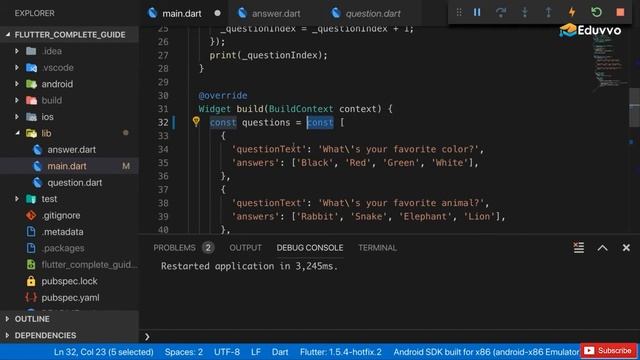Viewport: 640px width, 360px height.
Task: Click the .metadata file icon
Action: click(31, 231)
